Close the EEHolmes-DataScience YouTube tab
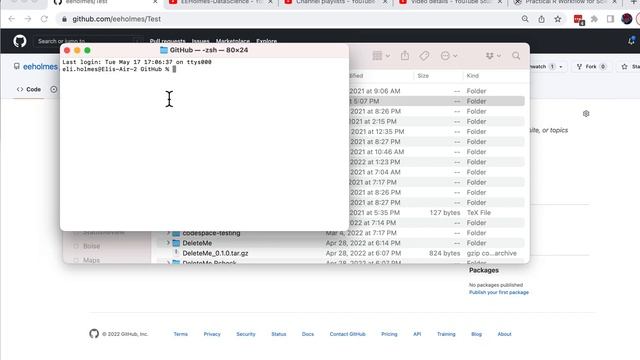 (270, 2)
